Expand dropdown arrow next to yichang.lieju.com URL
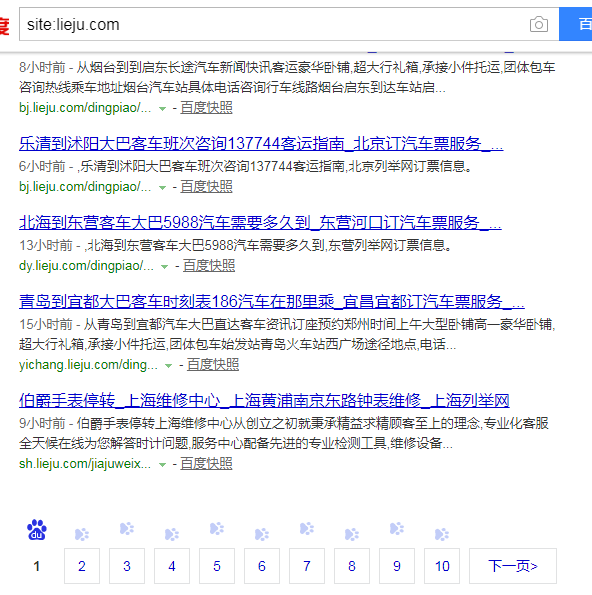This screenshot has width=592, height=595. pos(168,366)
